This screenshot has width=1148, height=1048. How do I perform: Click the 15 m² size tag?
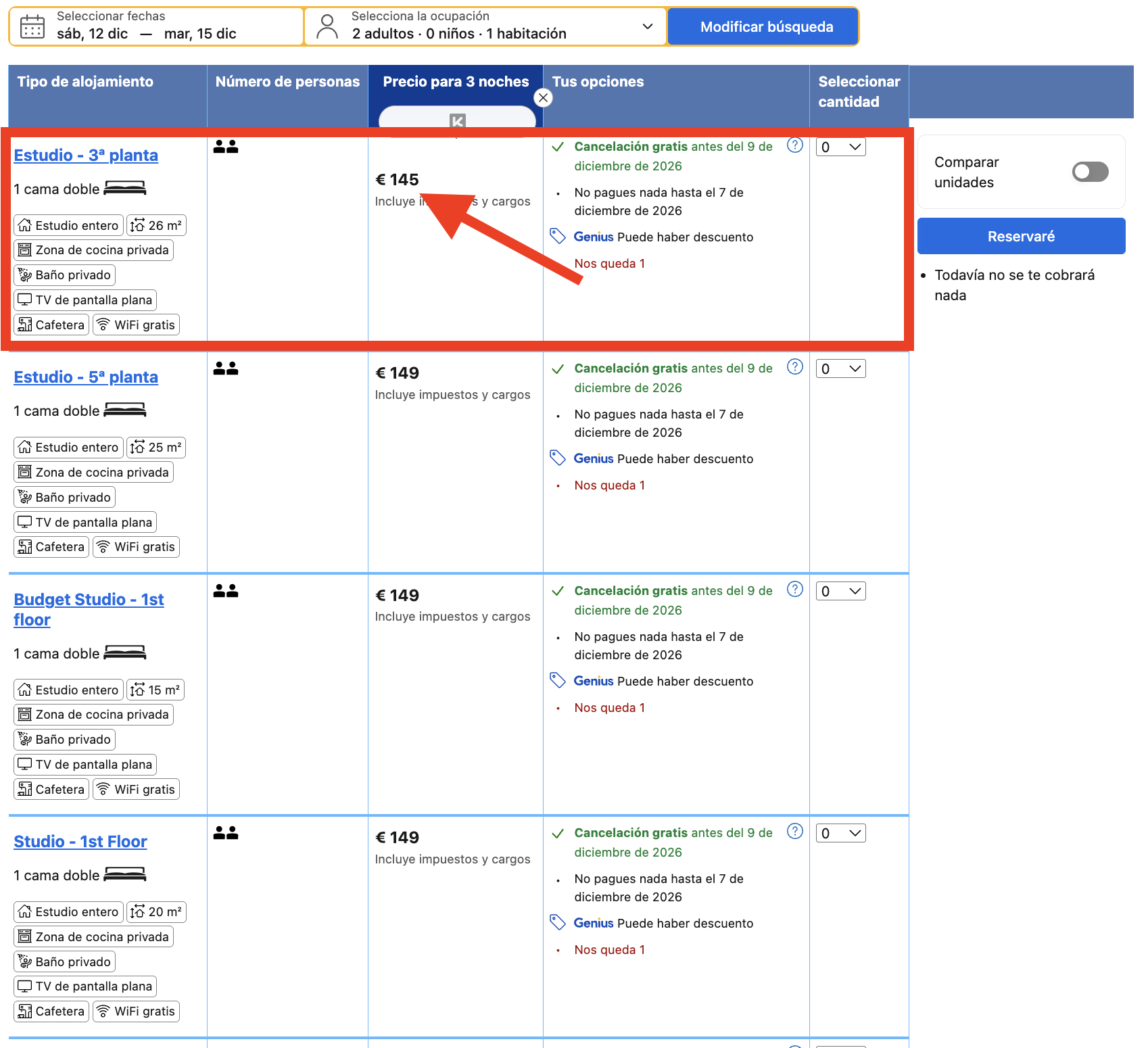coord(156,690)
